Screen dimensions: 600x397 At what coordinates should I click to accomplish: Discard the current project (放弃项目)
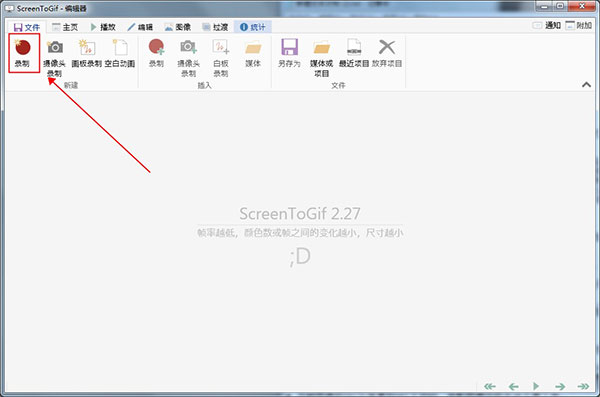click(x=387, y=53)
